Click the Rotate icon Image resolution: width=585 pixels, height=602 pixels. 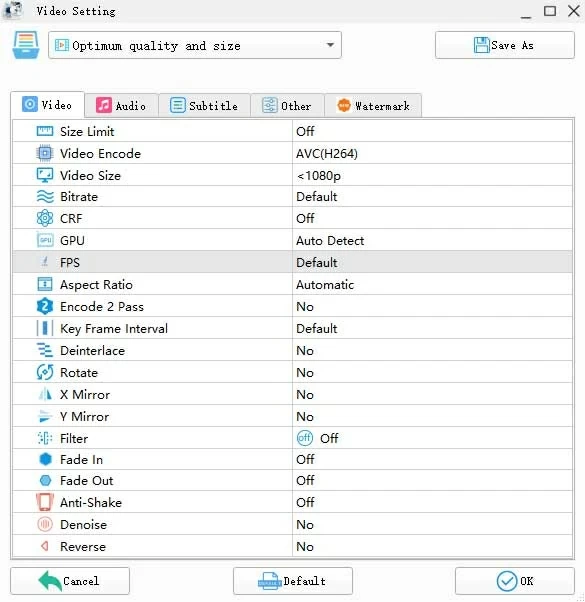pyautogui.click(x=45, y=372)
